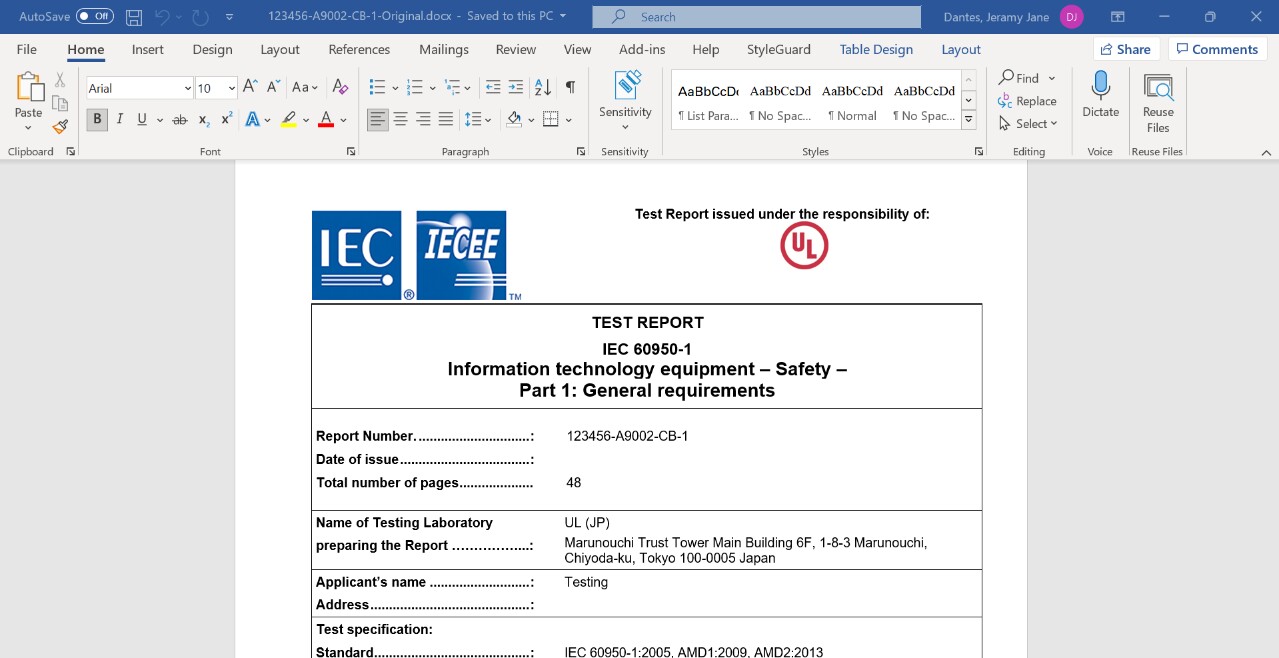The image size is (1279, 658).
Task: Click the Sort A to Z icon
Action: (x=543, y=88)
